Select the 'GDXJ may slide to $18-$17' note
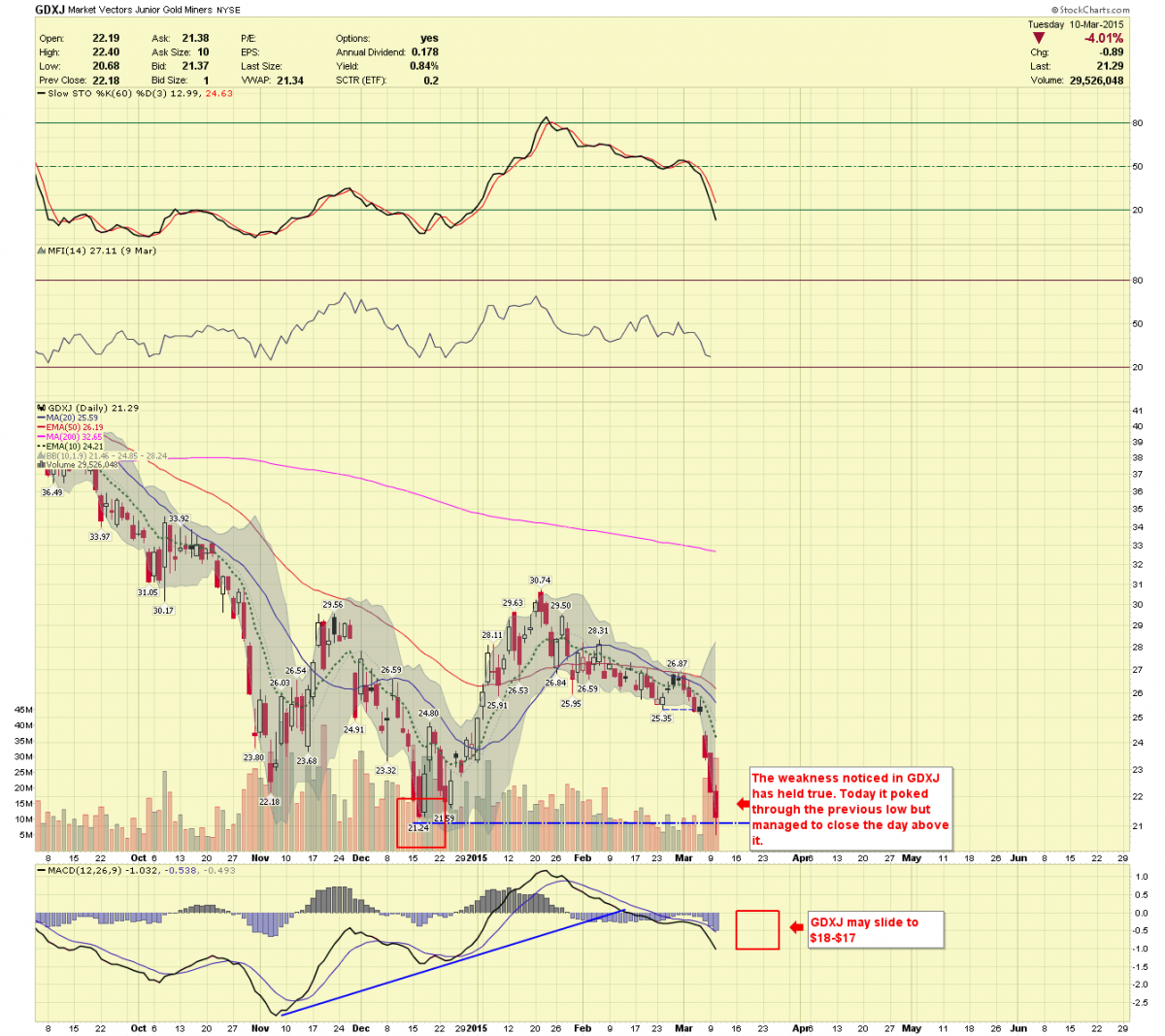This screenshot has width=1165, height=1036. coord(864,930)
